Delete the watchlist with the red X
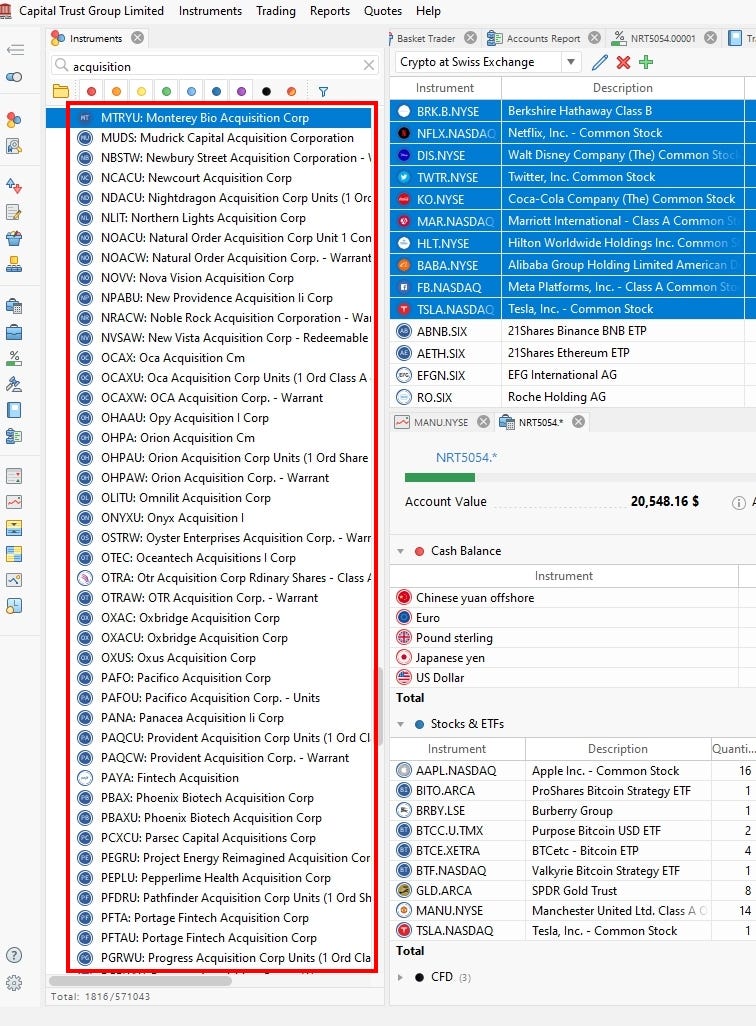This screenshot has width=756, height=1026. [x=623, y=62]
